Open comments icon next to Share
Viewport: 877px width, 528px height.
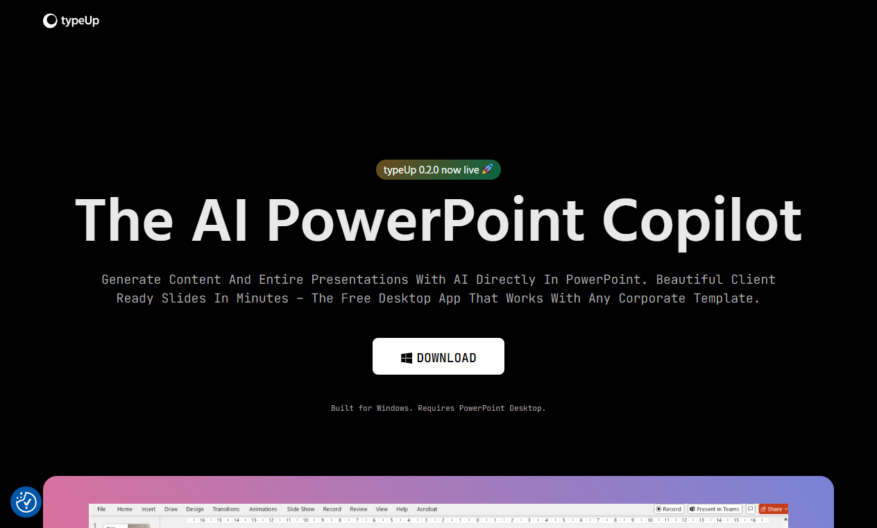(x=751, y=509)
